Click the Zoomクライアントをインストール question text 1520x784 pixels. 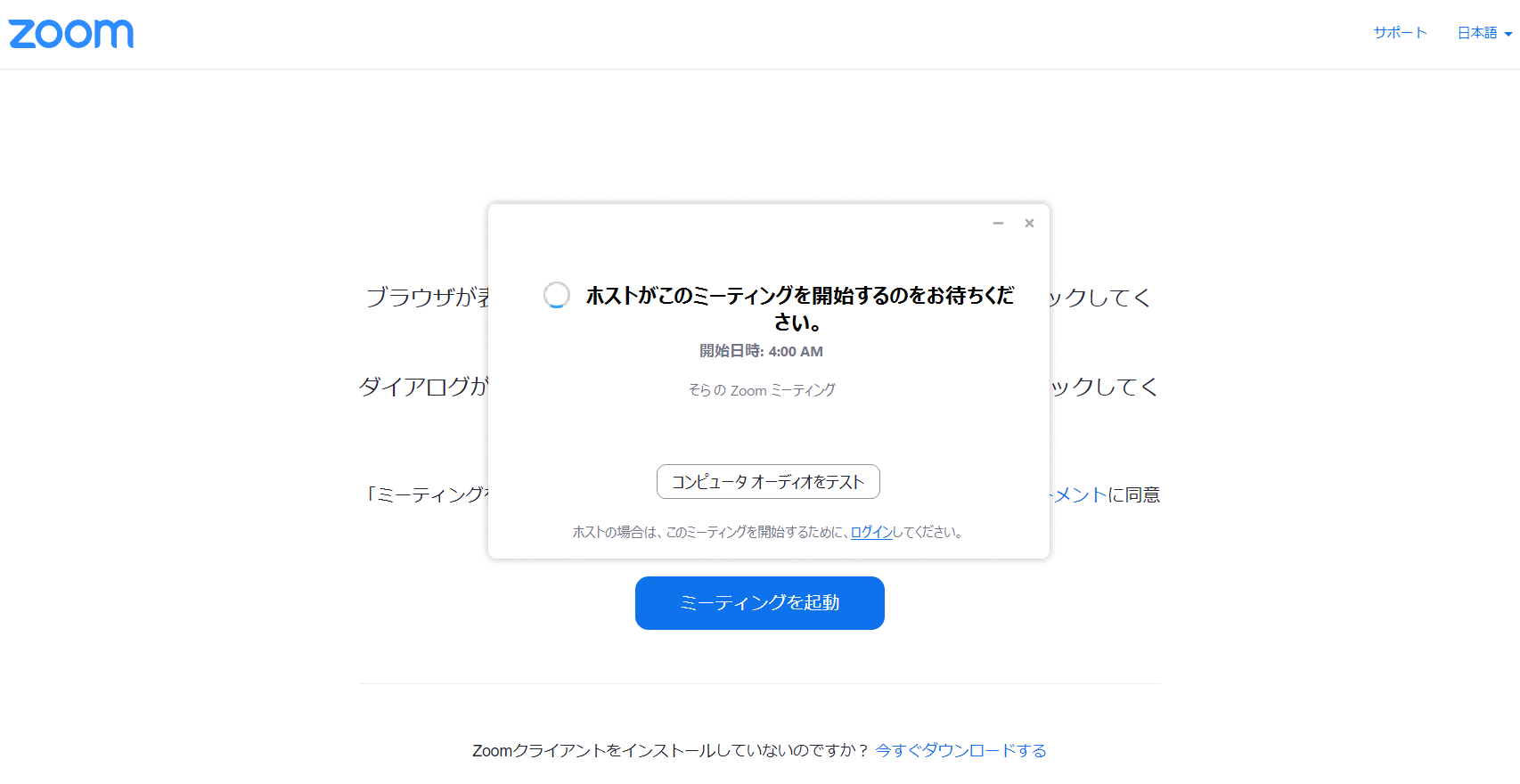[x=670, y=750]
